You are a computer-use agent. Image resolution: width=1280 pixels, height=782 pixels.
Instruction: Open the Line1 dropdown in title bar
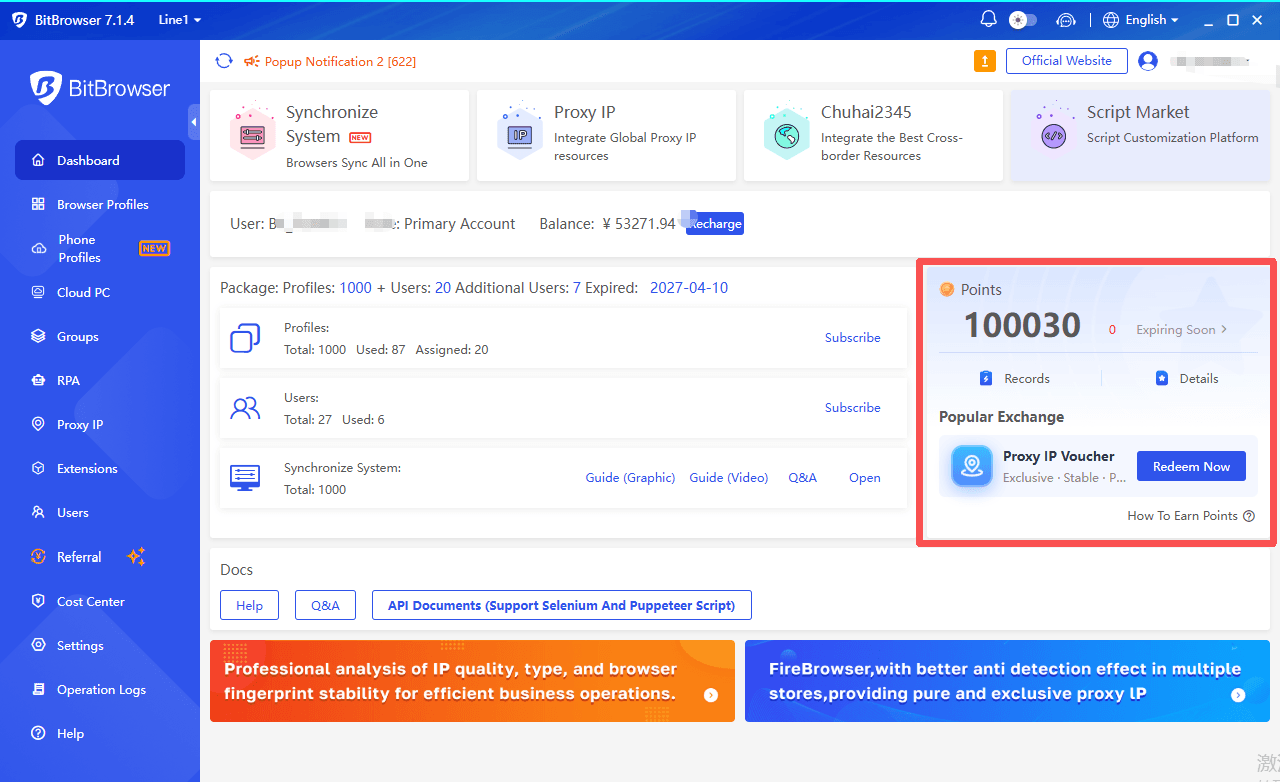point(179,20)
